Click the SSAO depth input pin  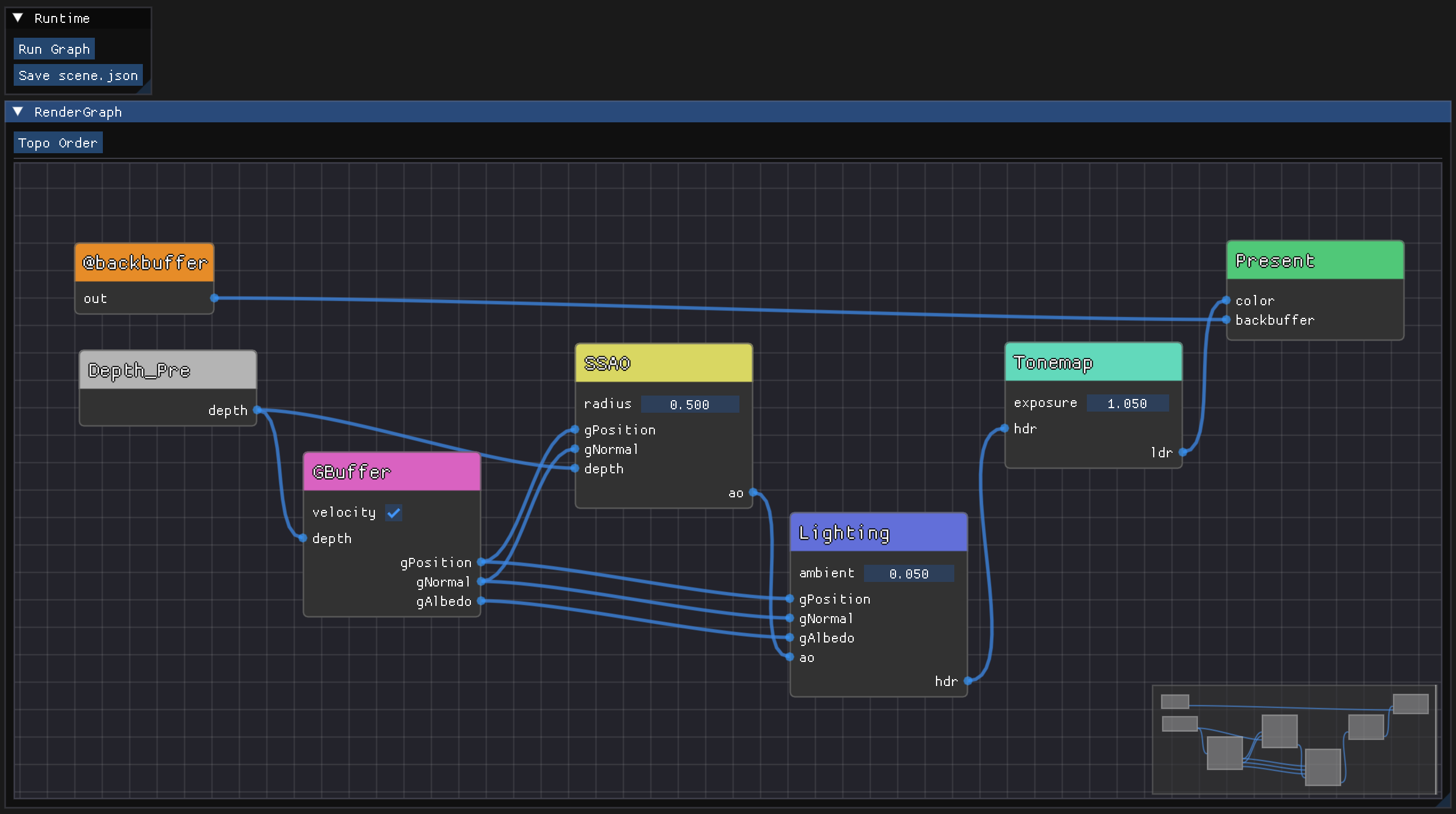[x=575, y=468]
